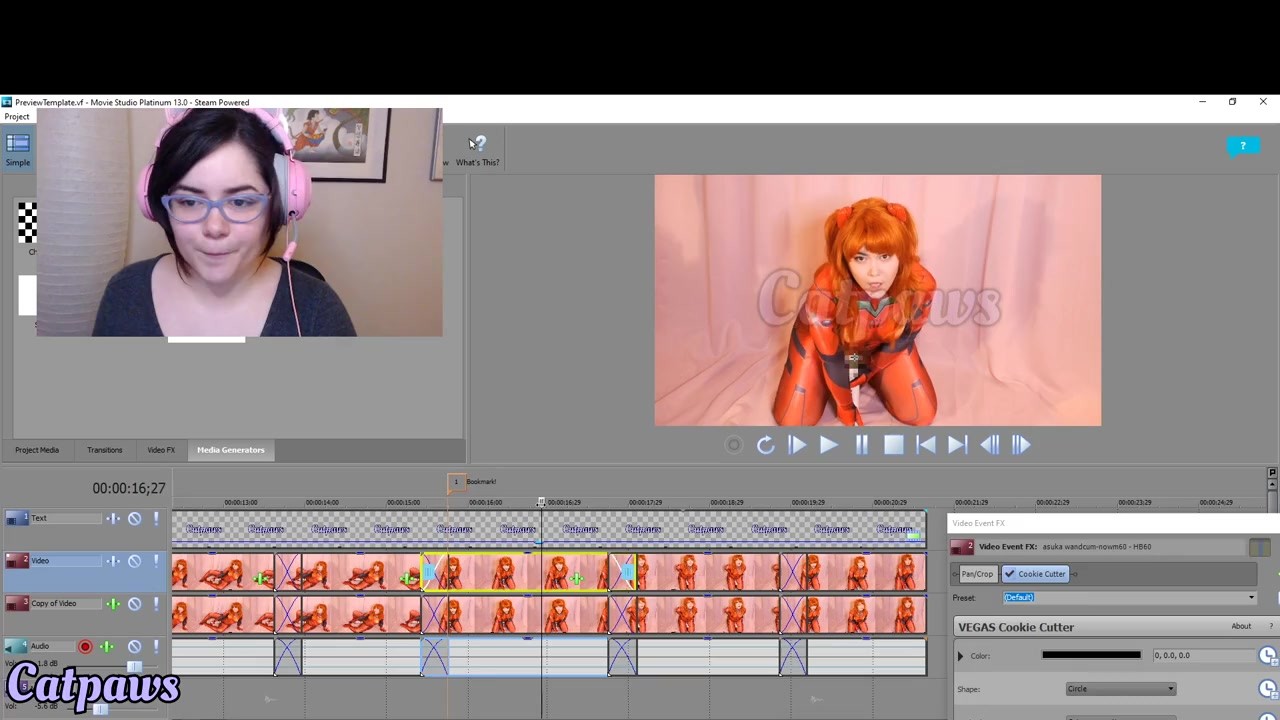Jump to project start with Go to Start

tap(926, 446)
